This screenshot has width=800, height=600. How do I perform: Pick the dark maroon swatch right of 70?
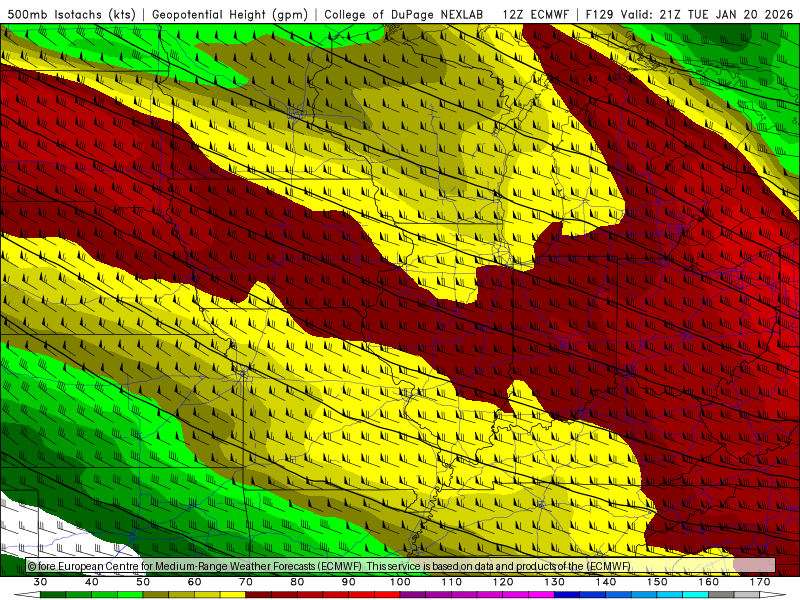click(259, 595)
